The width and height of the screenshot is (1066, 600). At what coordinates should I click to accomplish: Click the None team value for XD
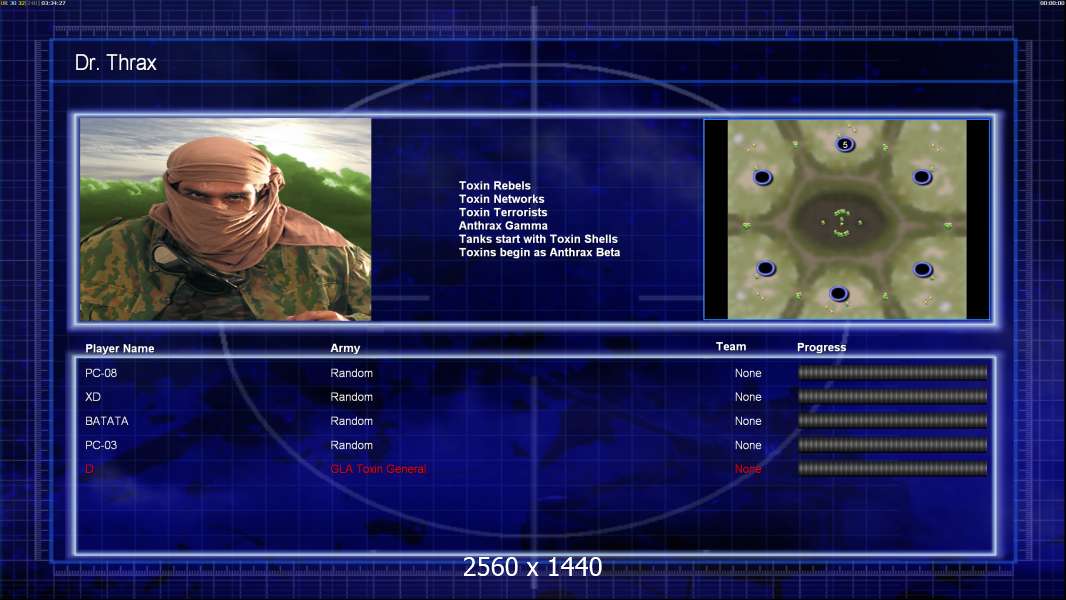pyautogui.click(x=748, y=397)
